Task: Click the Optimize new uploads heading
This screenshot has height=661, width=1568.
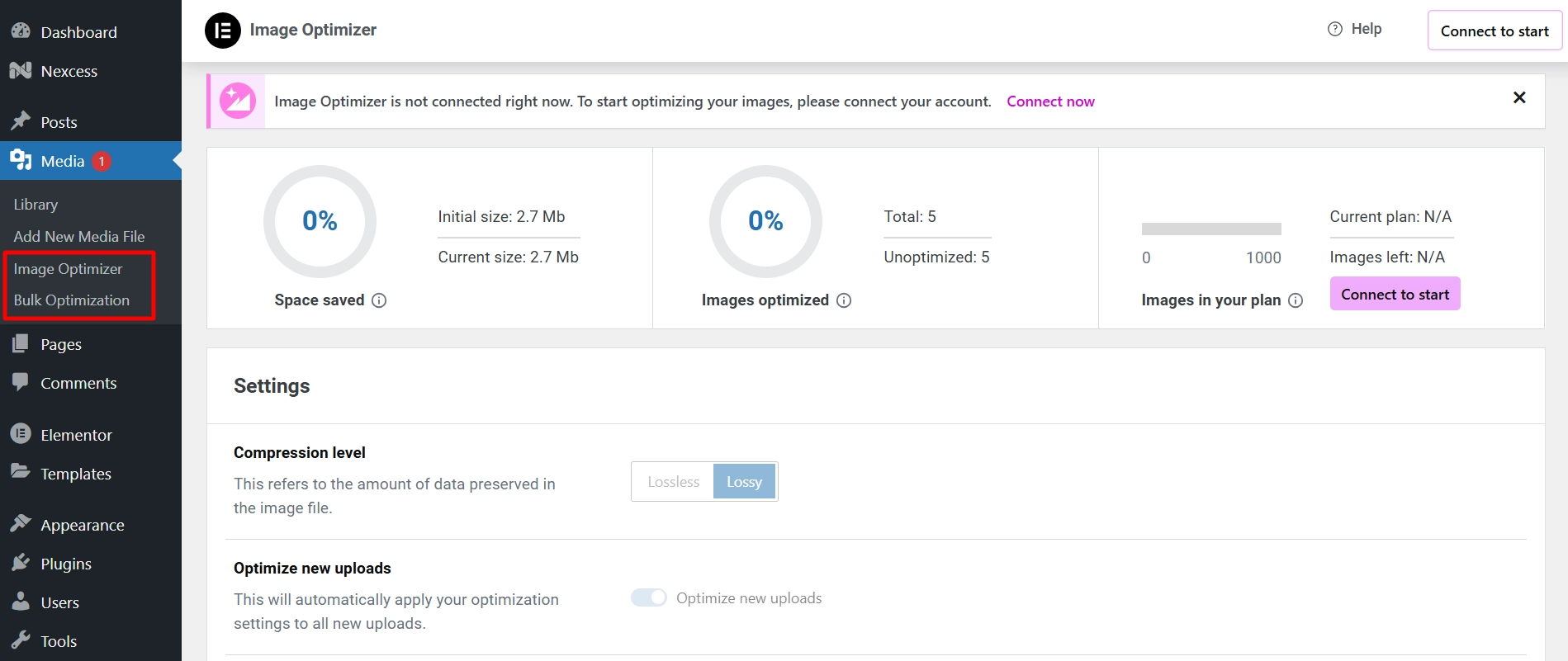Action: coord(312,568)
